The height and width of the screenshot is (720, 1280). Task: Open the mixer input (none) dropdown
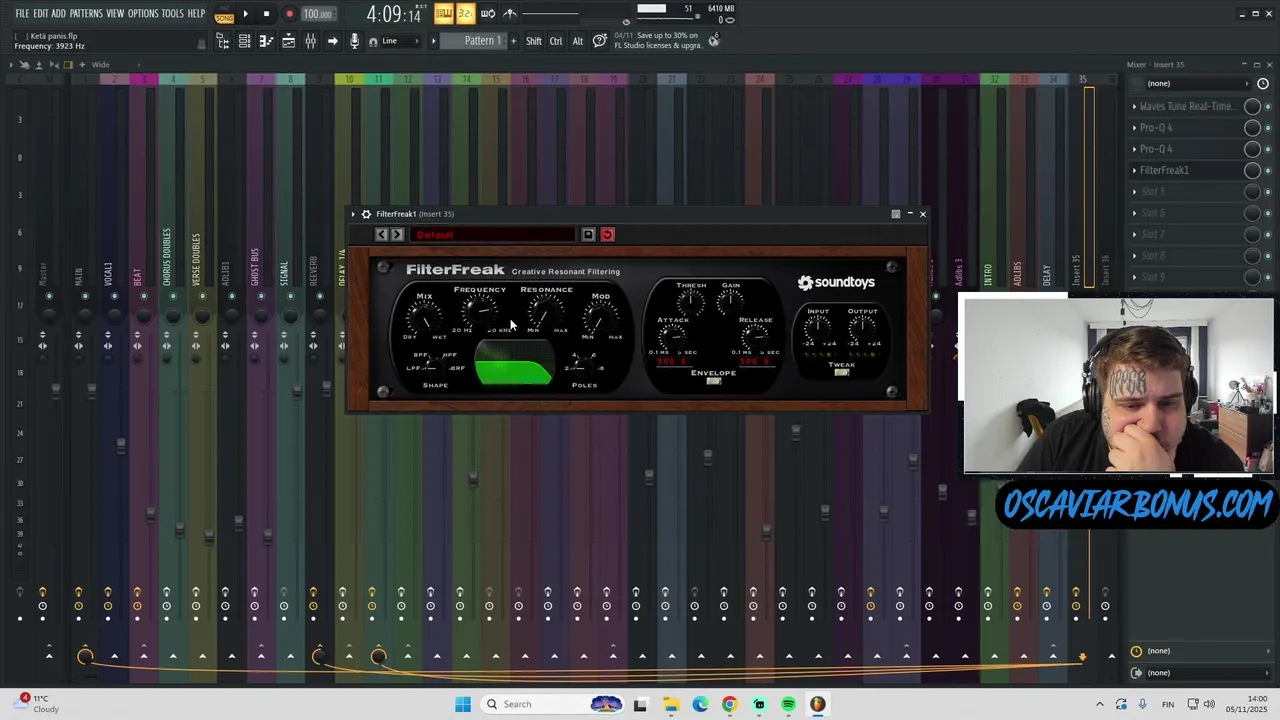coord(1196,84)
